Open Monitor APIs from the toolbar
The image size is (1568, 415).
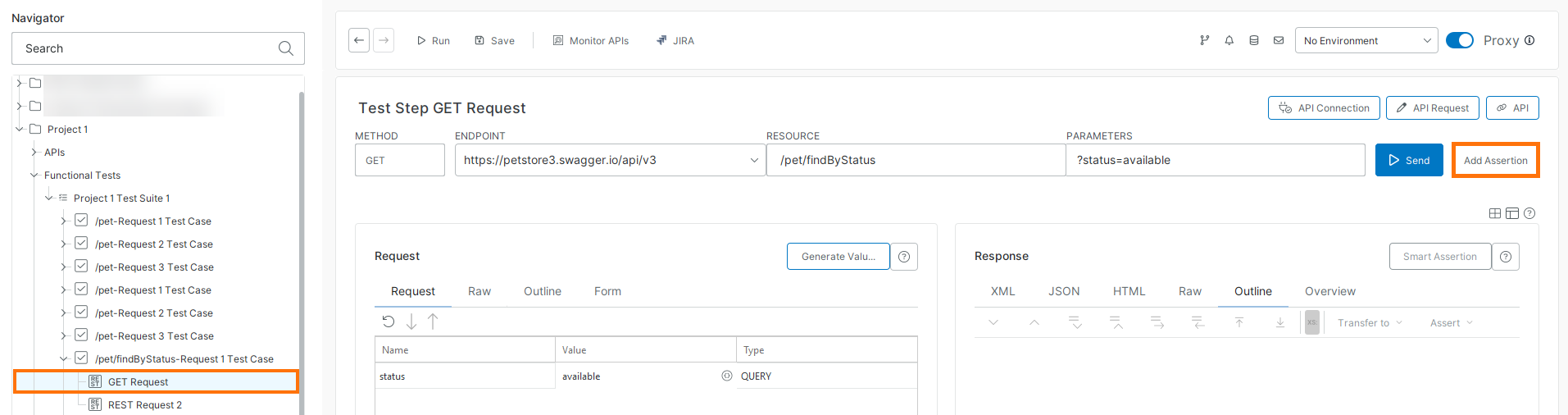pyautogui.click(x=590, y=40)
